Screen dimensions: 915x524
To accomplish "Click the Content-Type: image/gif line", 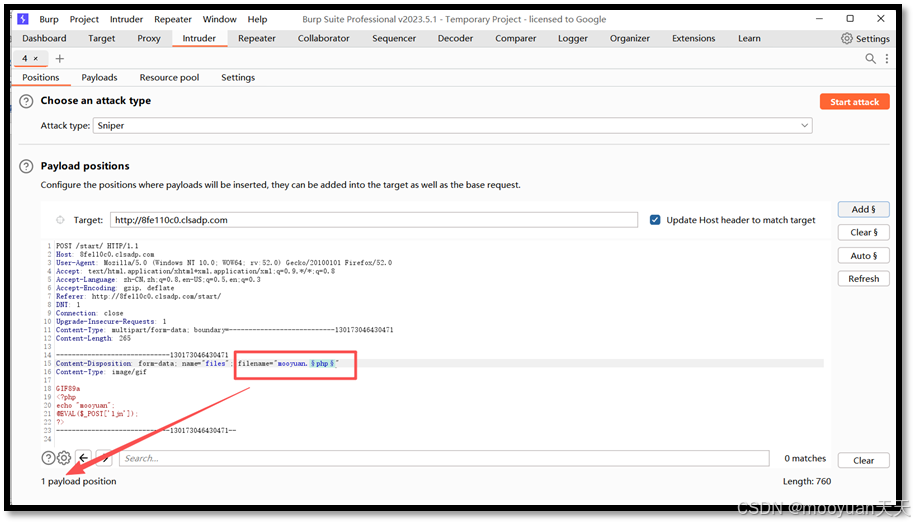I will [x=102, y=372].
